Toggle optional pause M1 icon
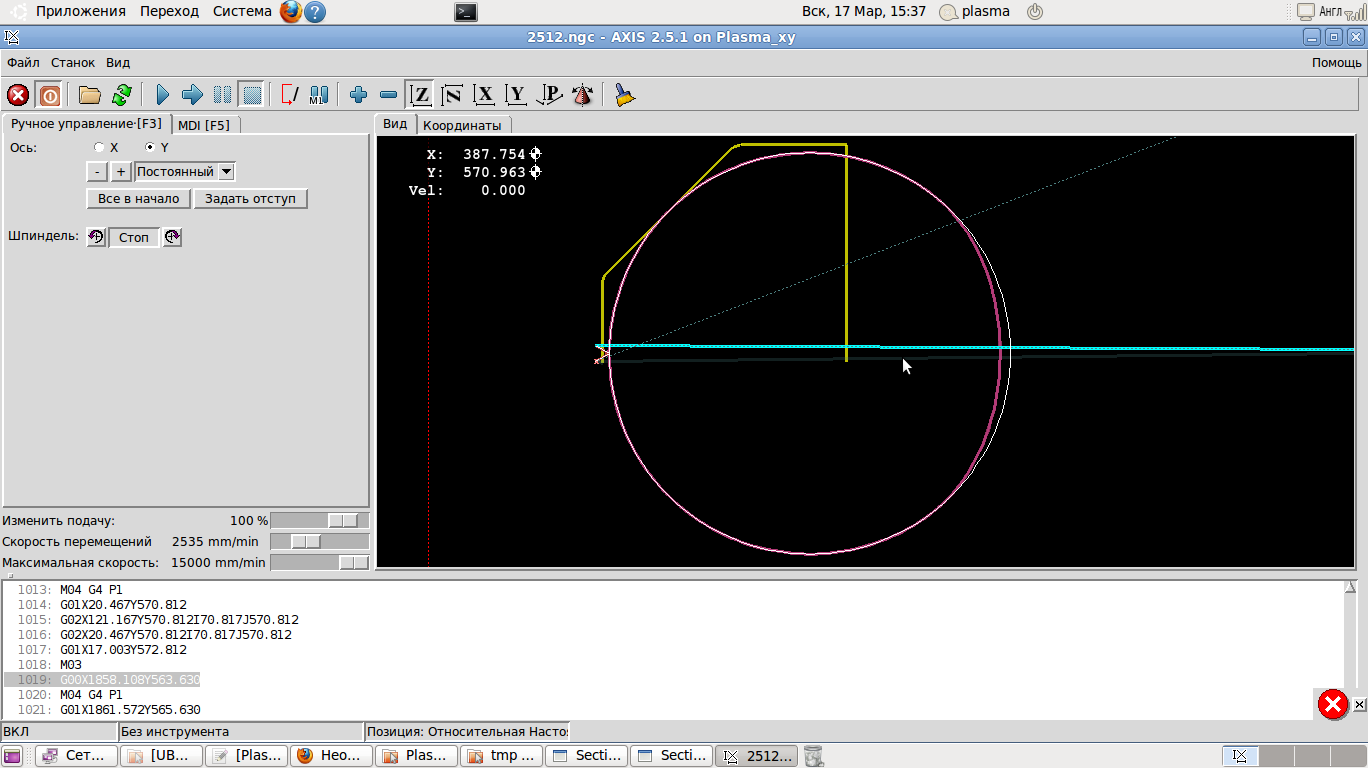This screenshot has height=768, width=1368. pos(319,95)
